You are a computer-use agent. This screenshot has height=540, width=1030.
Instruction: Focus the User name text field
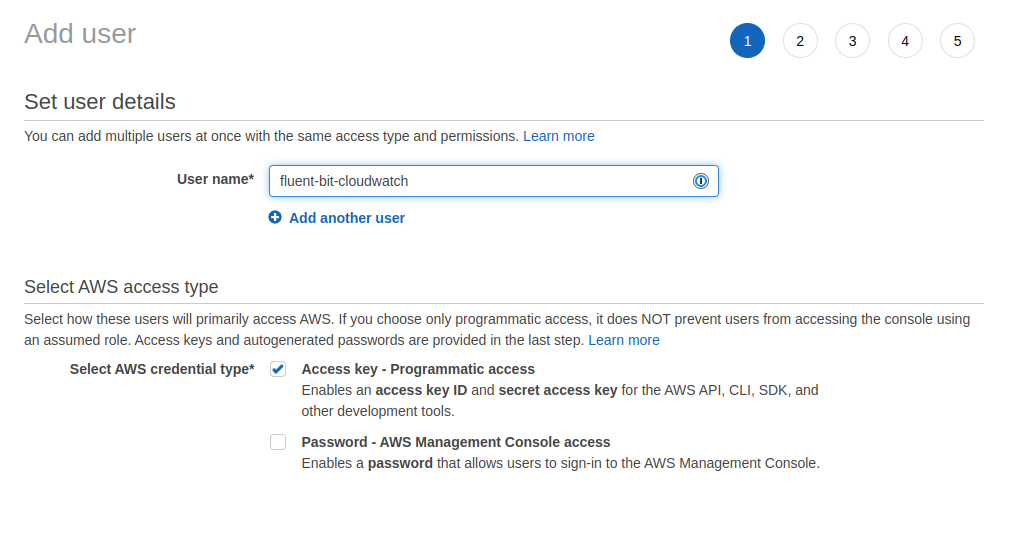[493, 181]
